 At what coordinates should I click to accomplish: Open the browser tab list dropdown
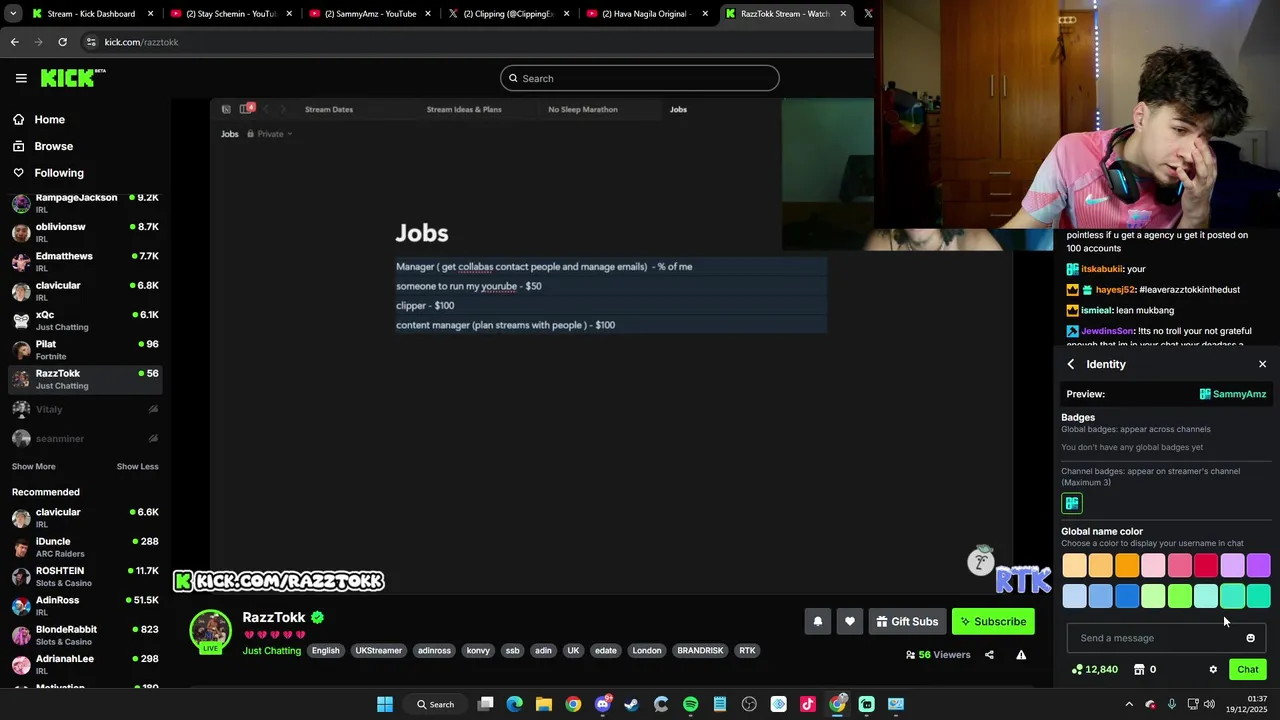point(13,14)
